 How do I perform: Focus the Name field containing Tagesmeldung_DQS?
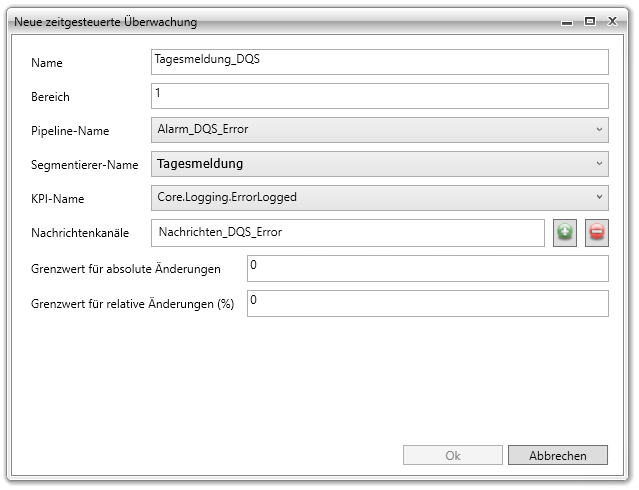click(380, 62)
